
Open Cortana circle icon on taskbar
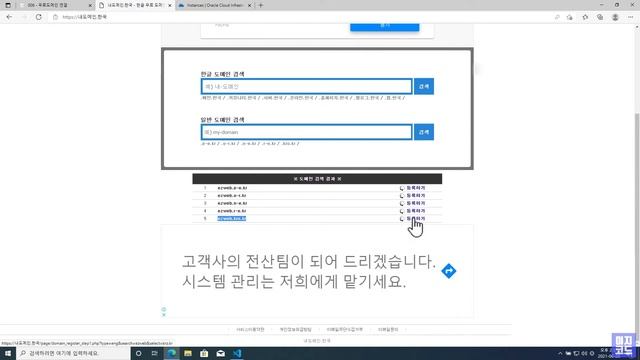pyautogui.click(x=139, y=353)
